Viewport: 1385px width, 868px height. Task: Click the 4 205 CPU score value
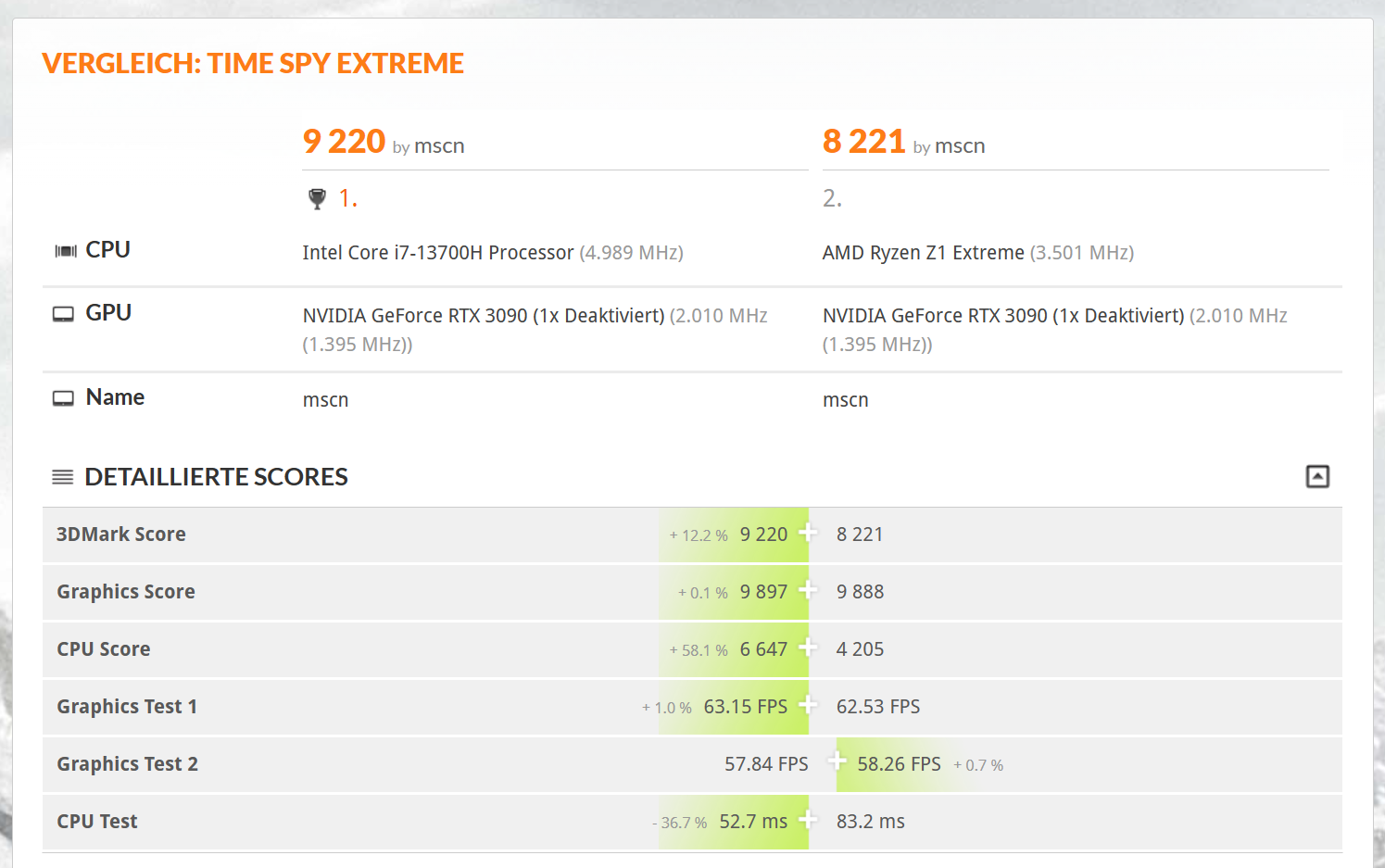tap(860, 649)
